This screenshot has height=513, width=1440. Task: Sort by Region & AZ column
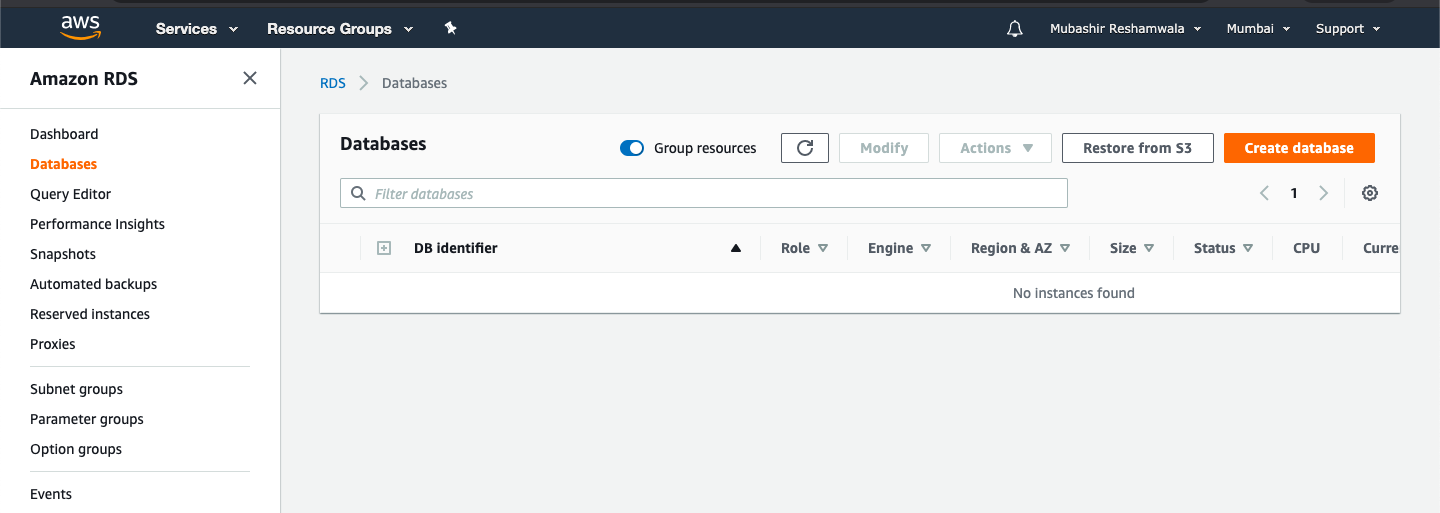pyautogui.click(x=1020, y=248)
